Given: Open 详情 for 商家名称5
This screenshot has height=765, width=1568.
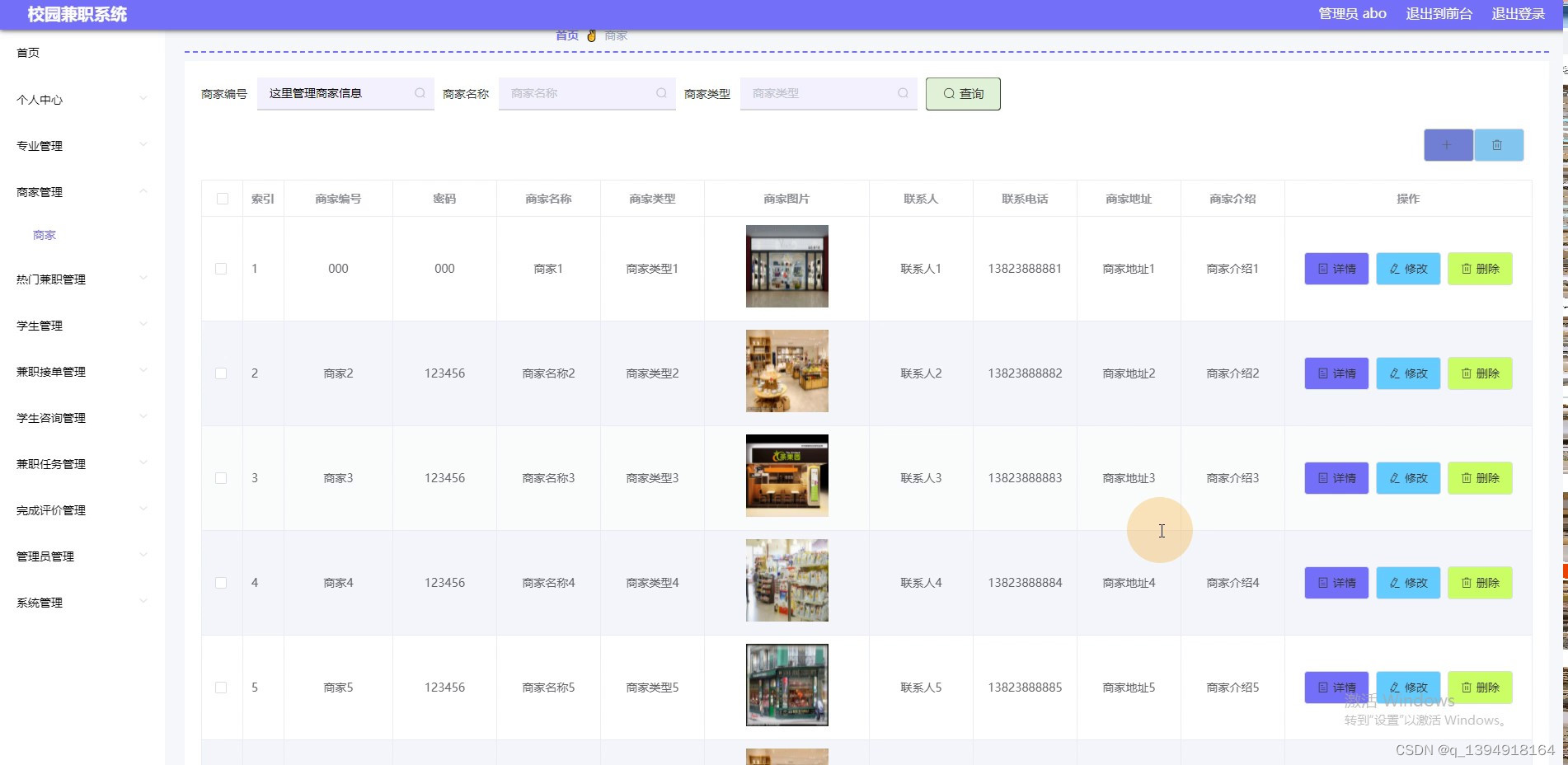Looking at the screenshot, I should [x=1336, y=688].
